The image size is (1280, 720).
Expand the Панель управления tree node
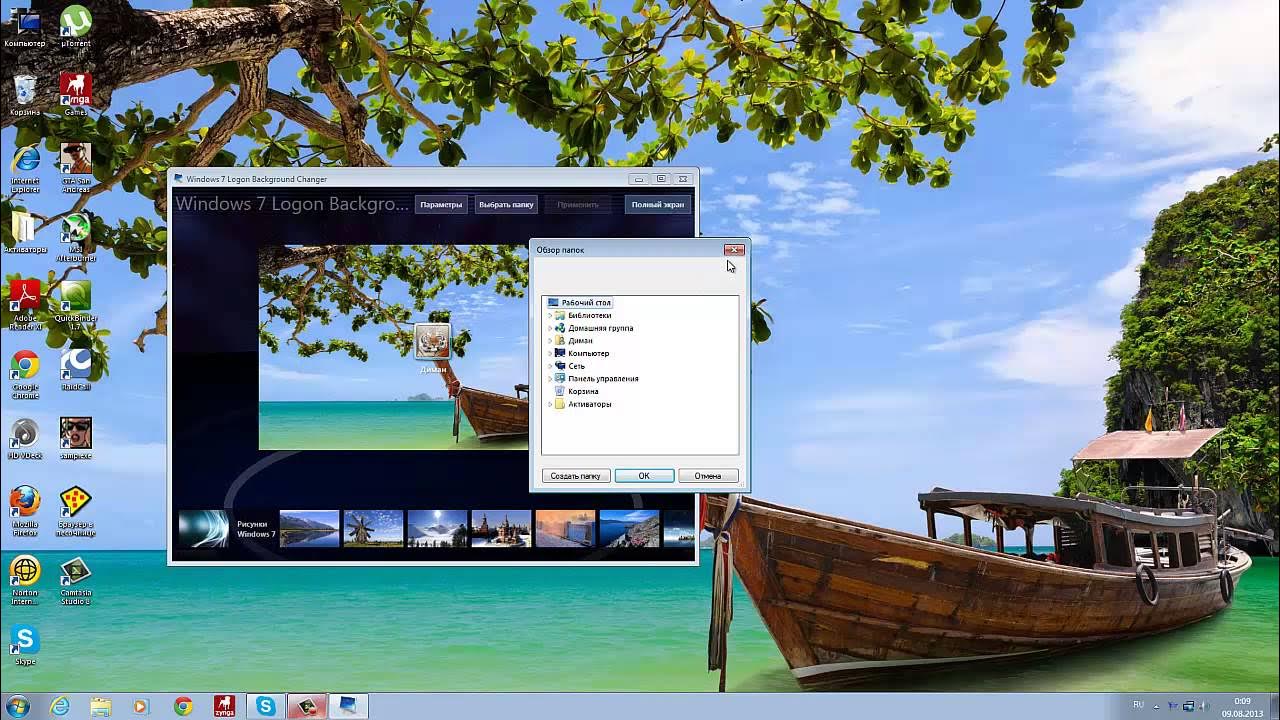(x=550, y=379)
